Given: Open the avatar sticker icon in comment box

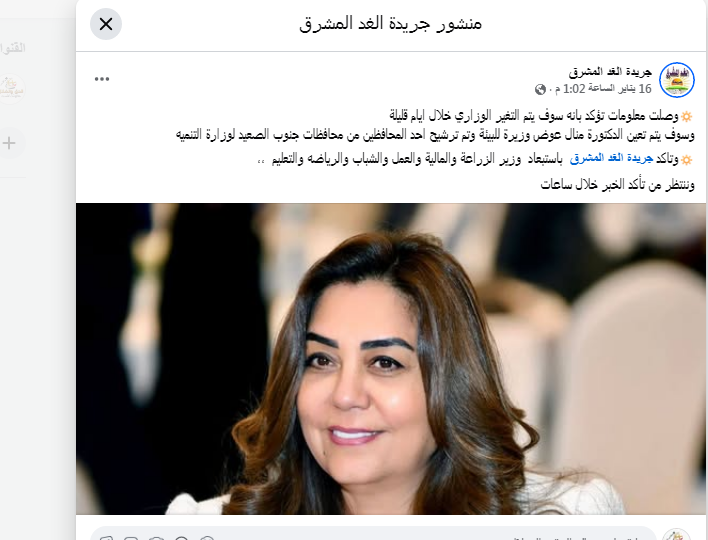Looking at the screenshot, I should click(207, 538).
